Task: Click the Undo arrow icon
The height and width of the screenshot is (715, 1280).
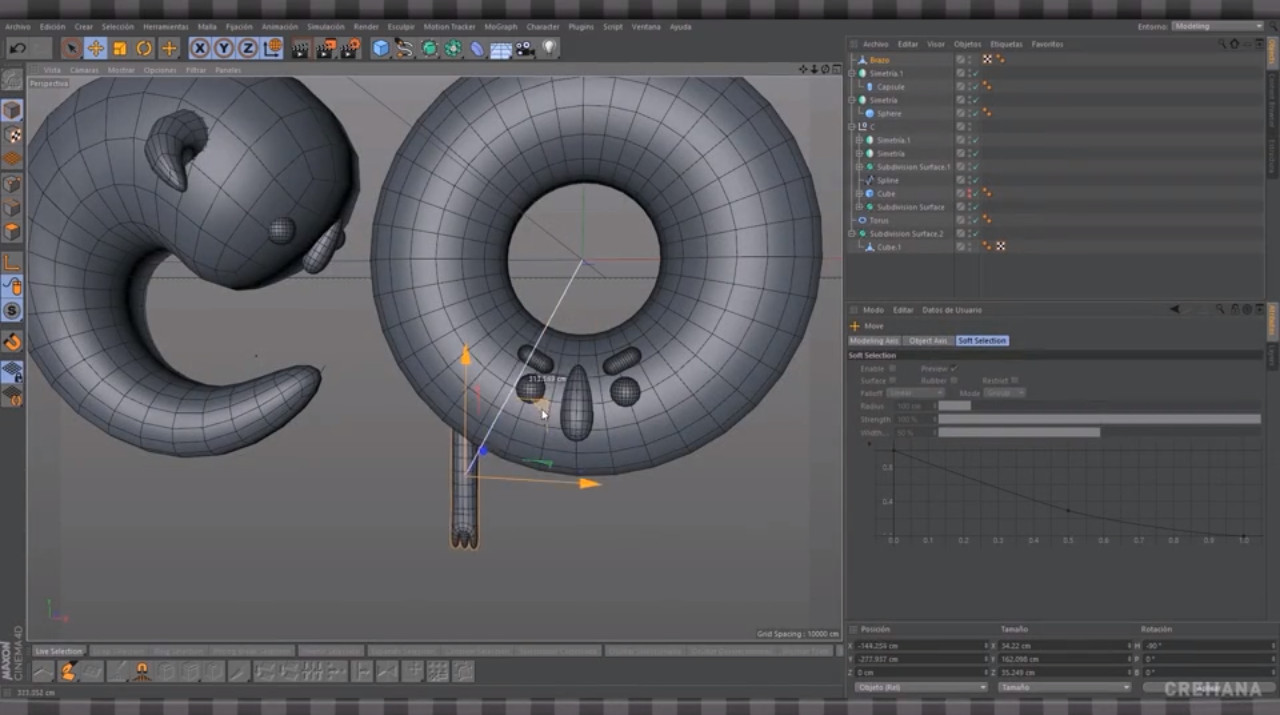Action: (x=17, y=48)
